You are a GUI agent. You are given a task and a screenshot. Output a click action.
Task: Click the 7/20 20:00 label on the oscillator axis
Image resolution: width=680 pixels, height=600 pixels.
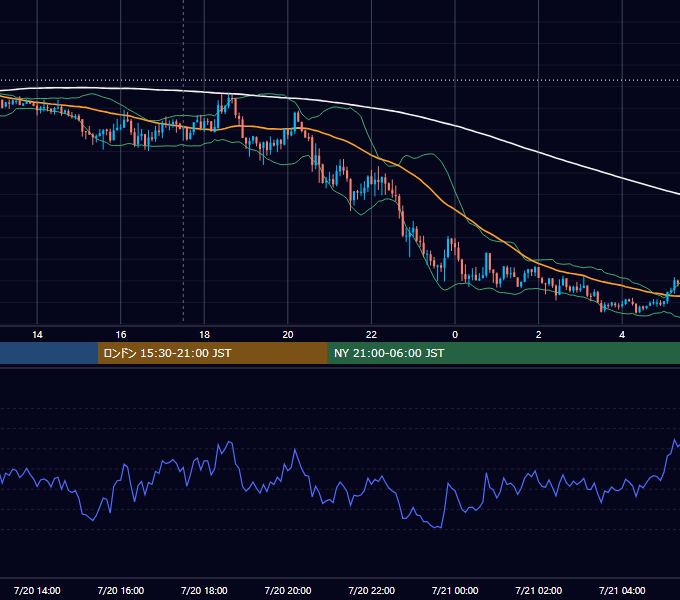[288, 590]
